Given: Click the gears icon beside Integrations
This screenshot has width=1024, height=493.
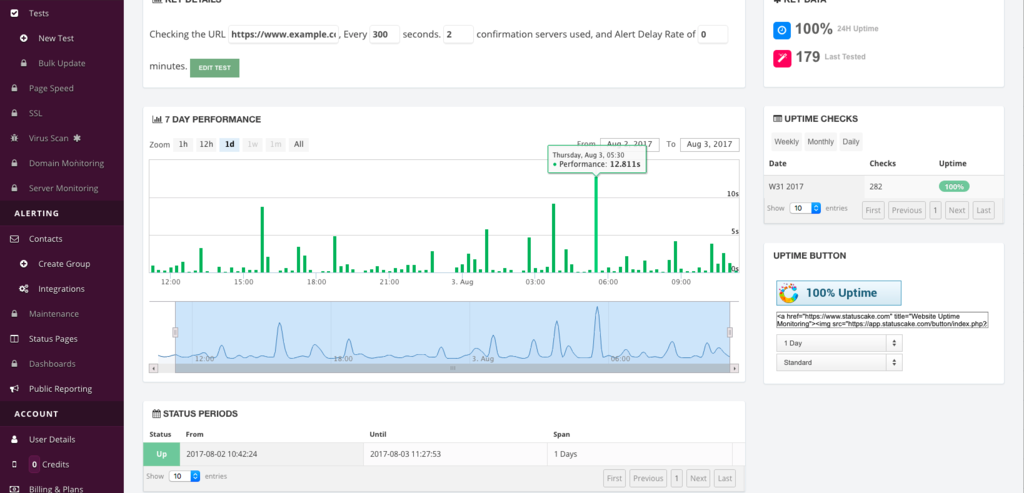Looking at the screenshot, I should 24,289.
